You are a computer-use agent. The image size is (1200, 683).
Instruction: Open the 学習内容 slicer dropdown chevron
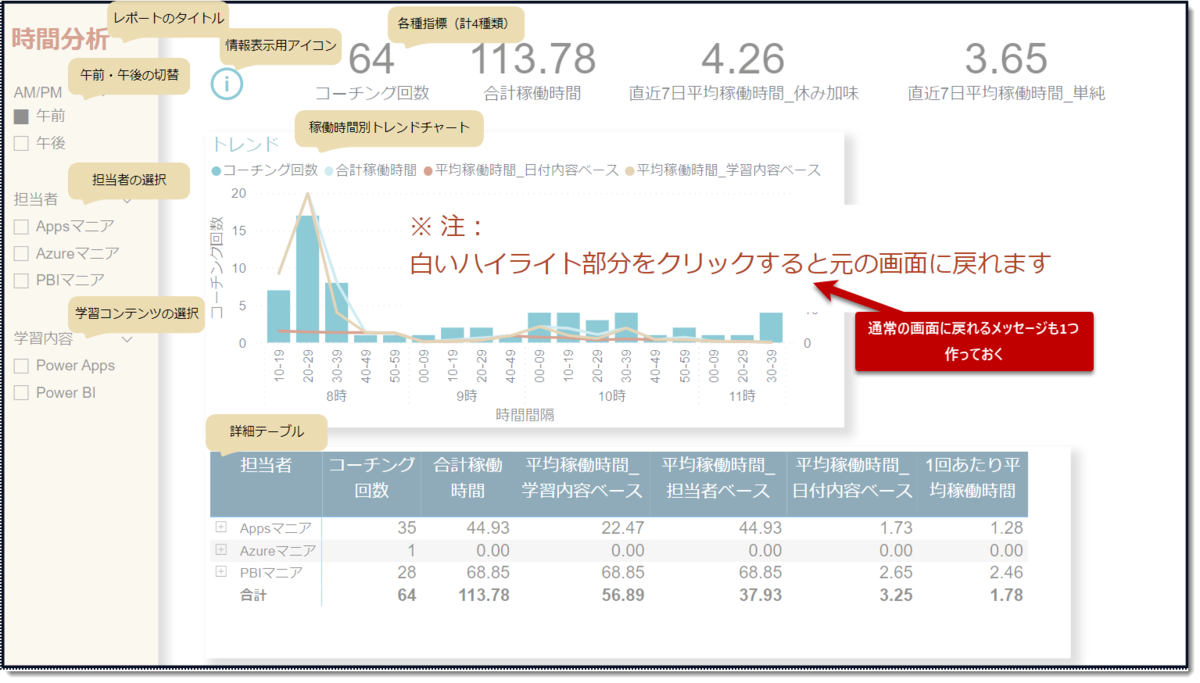click(125, 339)
